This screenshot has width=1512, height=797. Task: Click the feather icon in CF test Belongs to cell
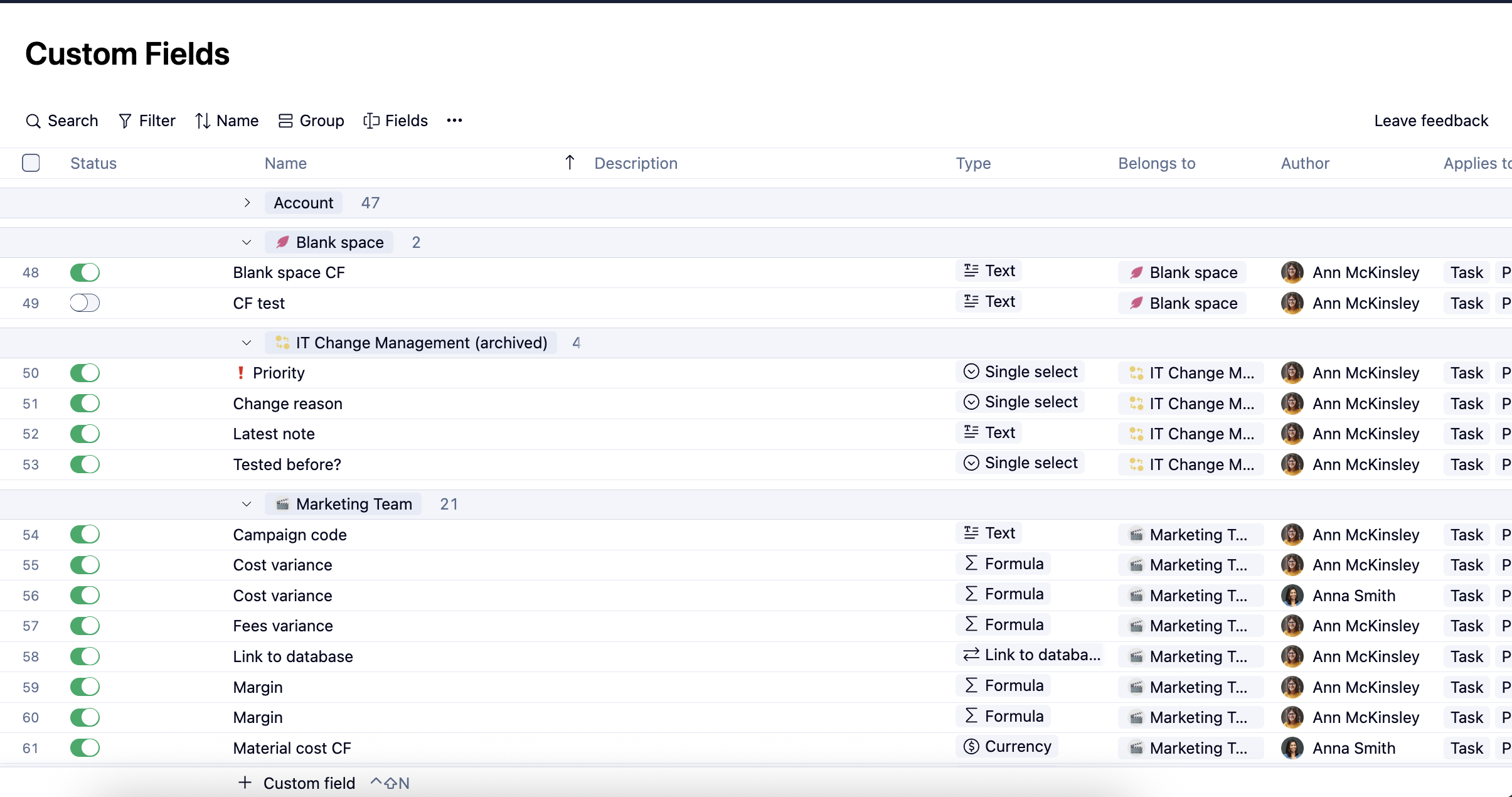tap(1136, 303)
